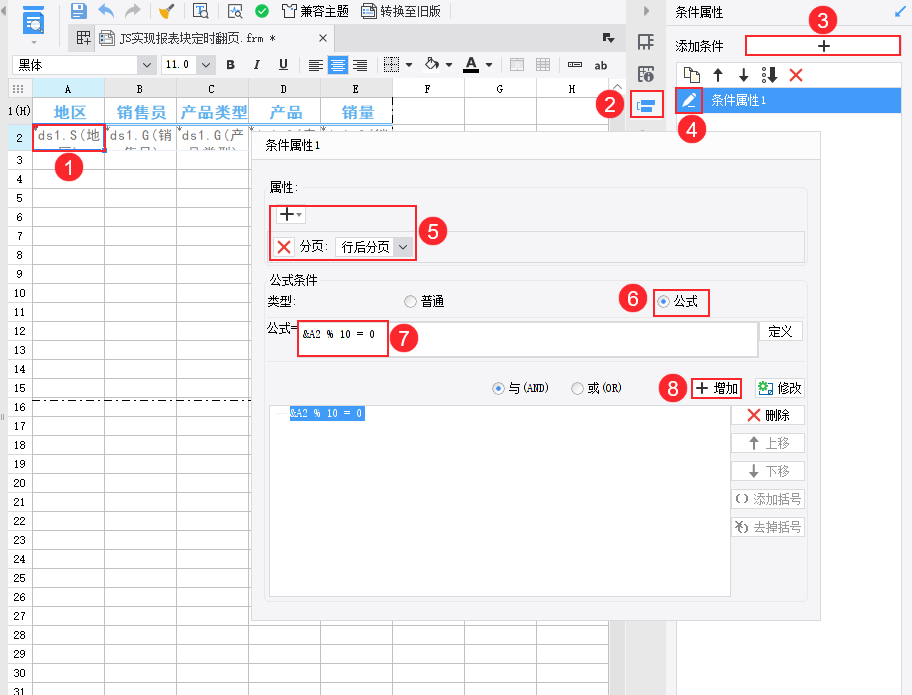Select the 普通 type radio button
This screenshot has width=912, height=695.
tap(411, 301)
